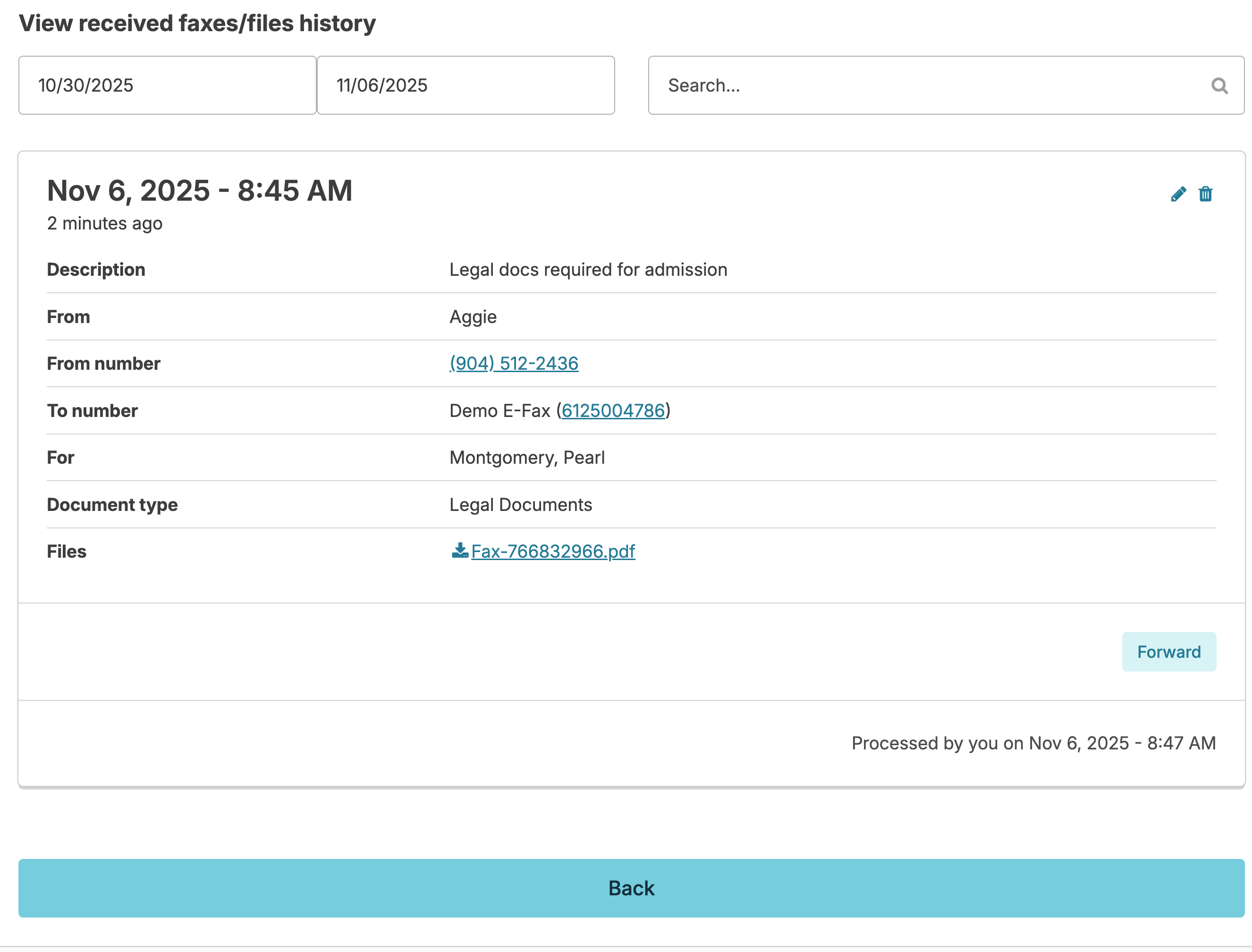Open the start date field showing 10/30/2025
This screenshot has width=1252, height=952.
(x=167, y=85)
